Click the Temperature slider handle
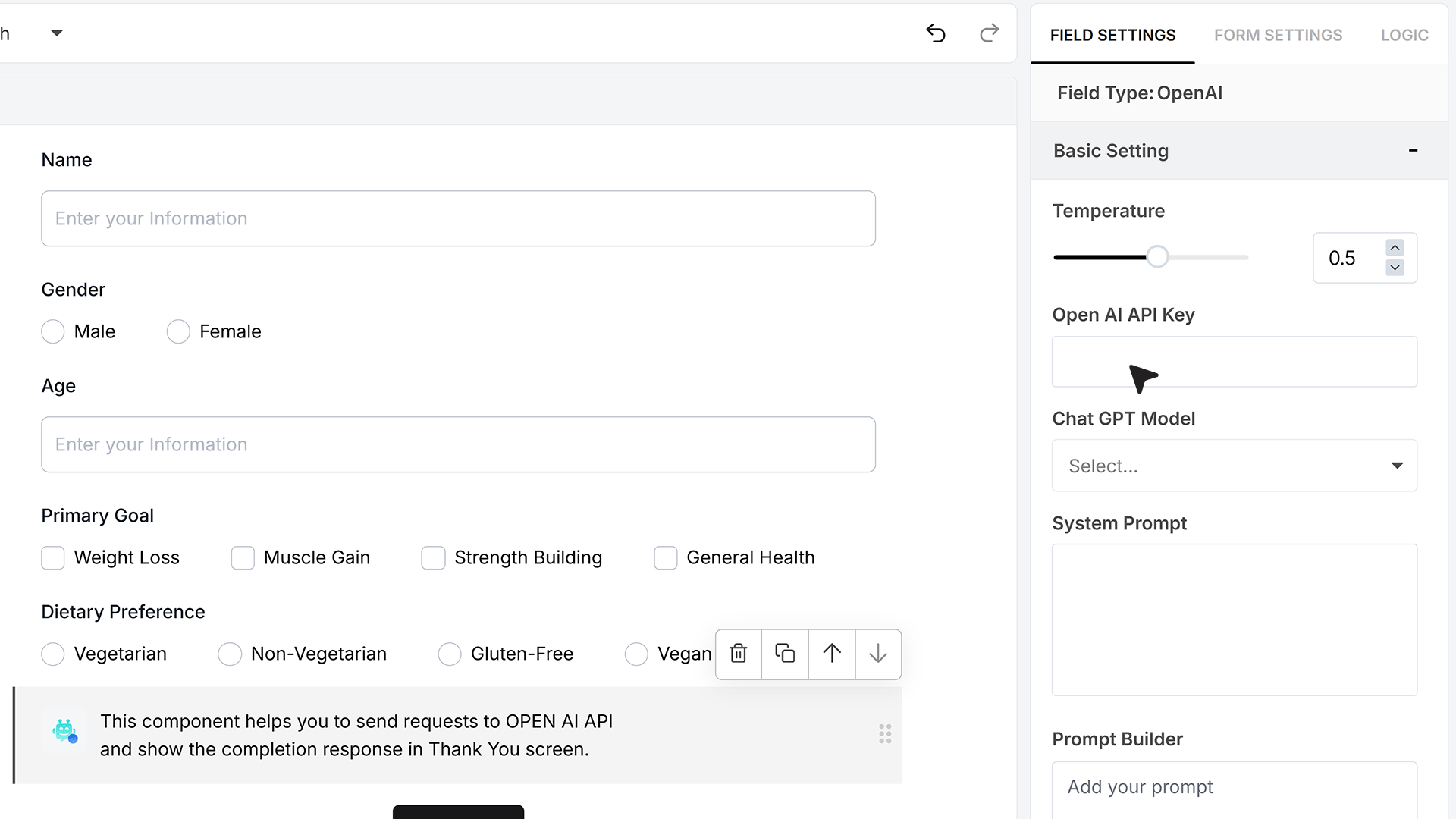 click(x=1157, y=257)
